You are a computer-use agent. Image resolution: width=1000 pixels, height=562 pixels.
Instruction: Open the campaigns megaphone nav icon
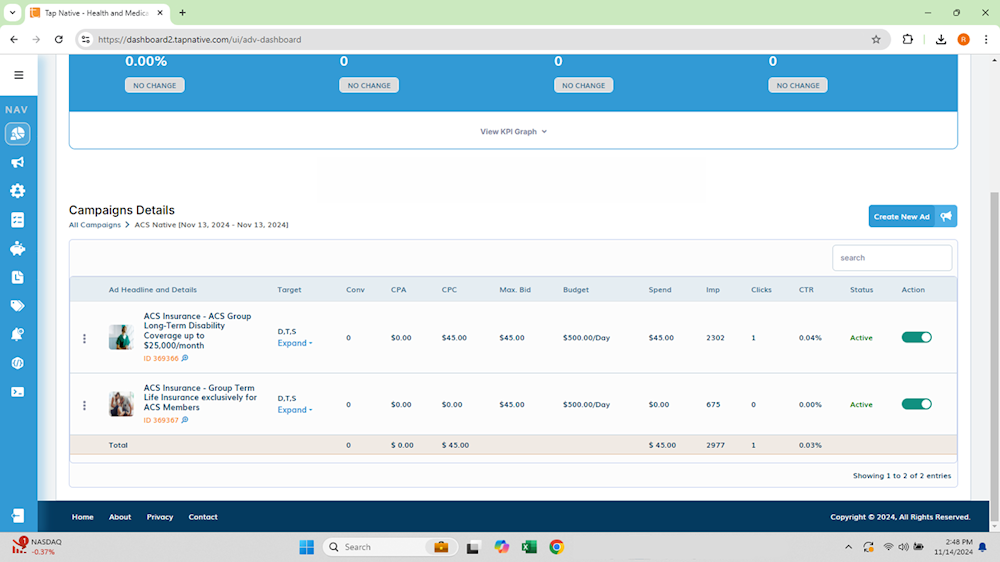coord(17,163)
